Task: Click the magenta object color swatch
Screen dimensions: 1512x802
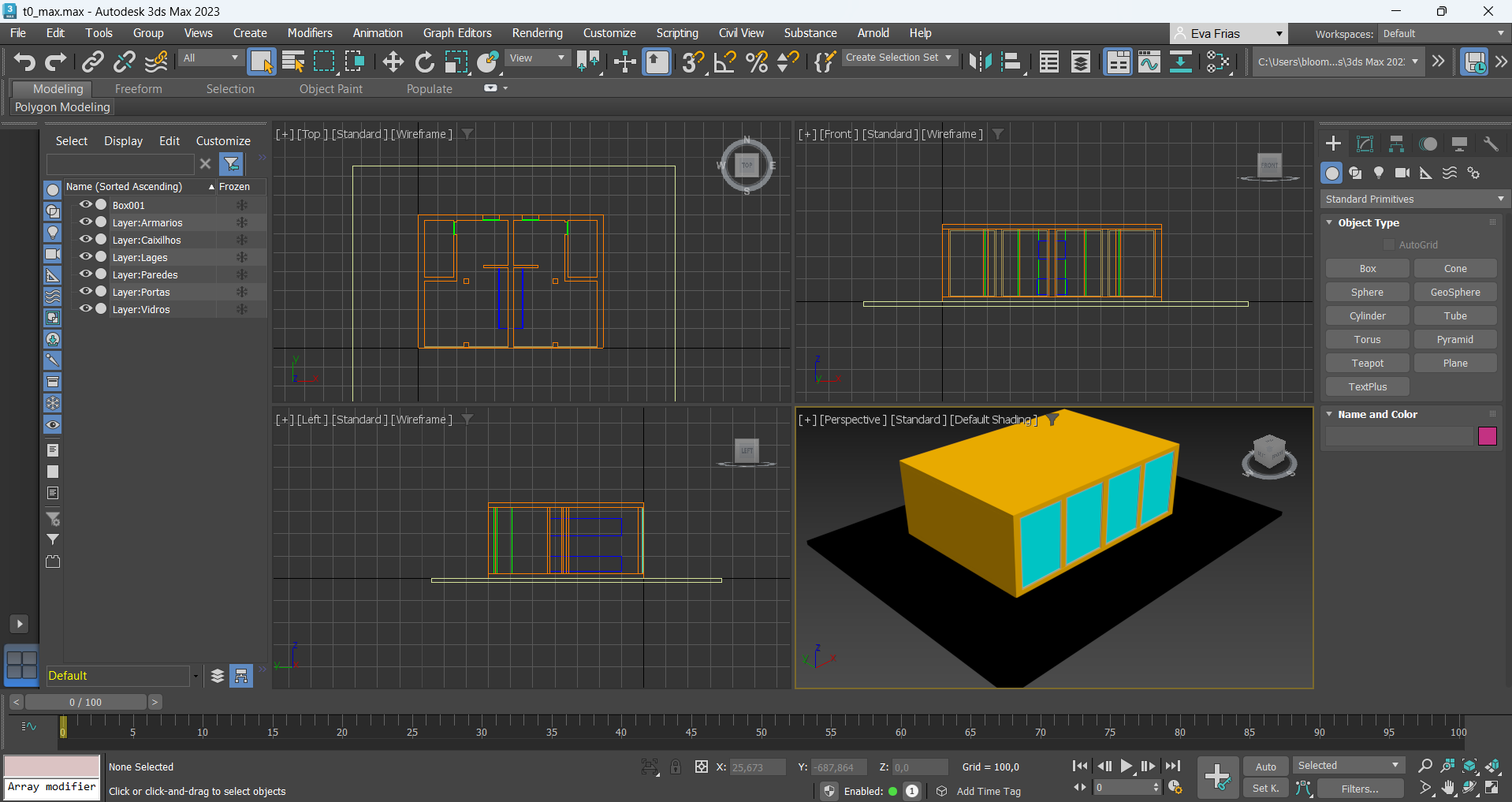Action: point(1487,436)
